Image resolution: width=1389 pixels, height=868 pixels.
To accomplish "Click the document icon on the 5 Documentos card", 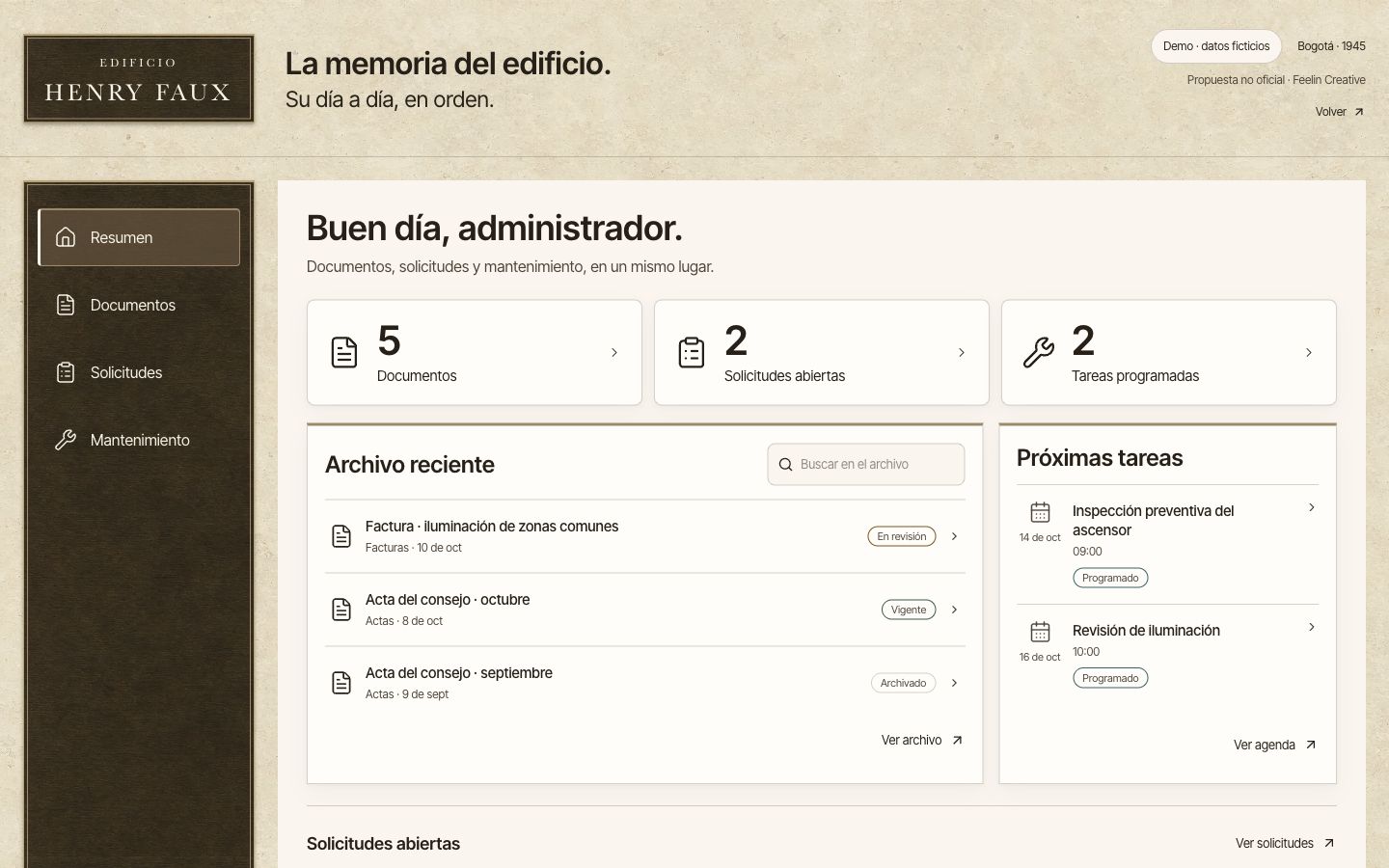I will pos(344,352).
